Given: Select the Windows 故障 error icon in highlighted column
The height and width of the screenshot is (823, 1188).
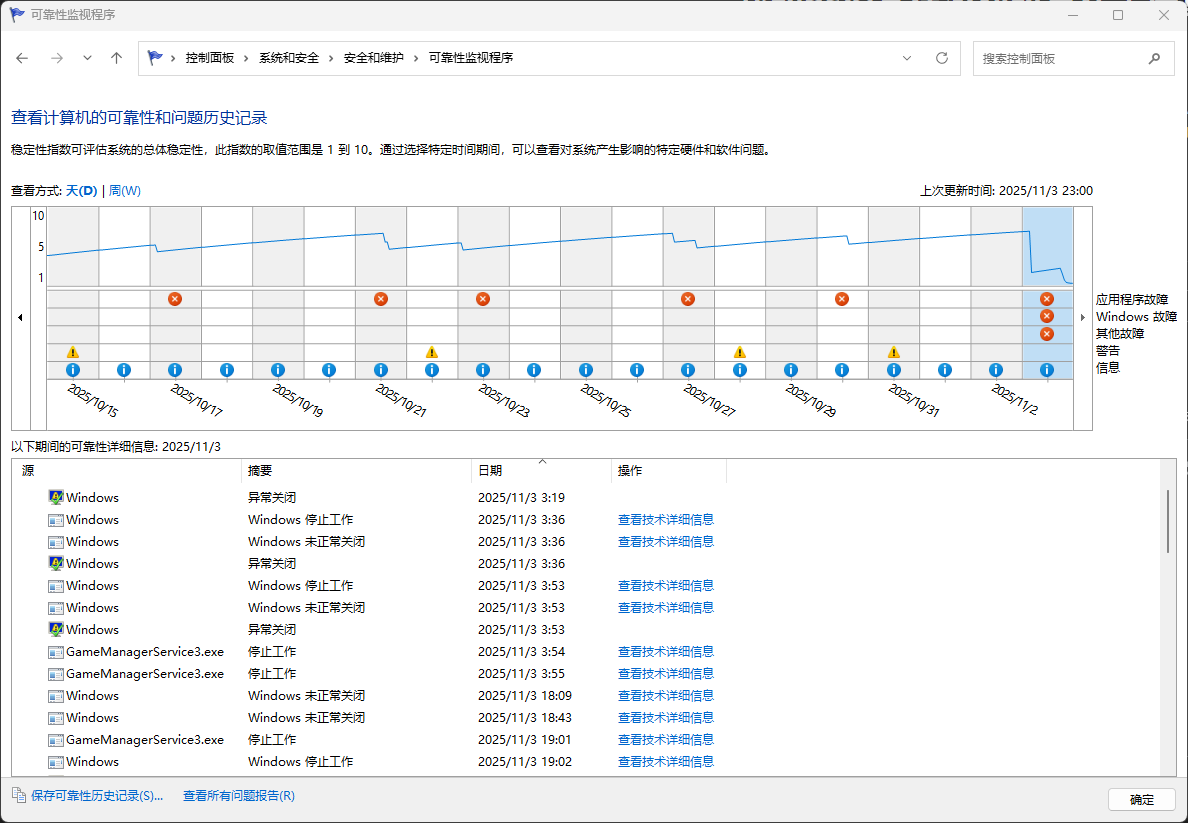Looking at the screenshot, I should [1047, 317].
